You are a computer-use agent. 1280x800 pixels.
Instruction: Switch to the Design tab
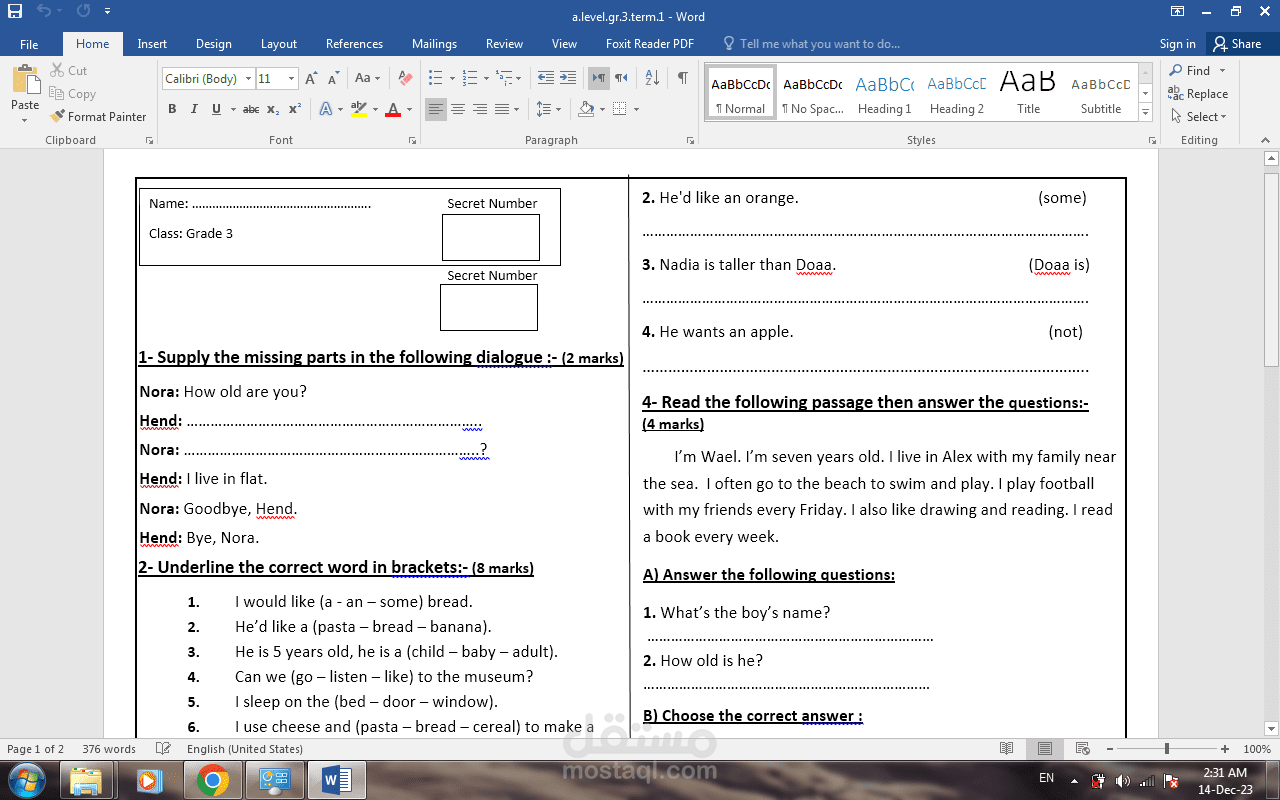pyautogui.click(x=213, y=44)
